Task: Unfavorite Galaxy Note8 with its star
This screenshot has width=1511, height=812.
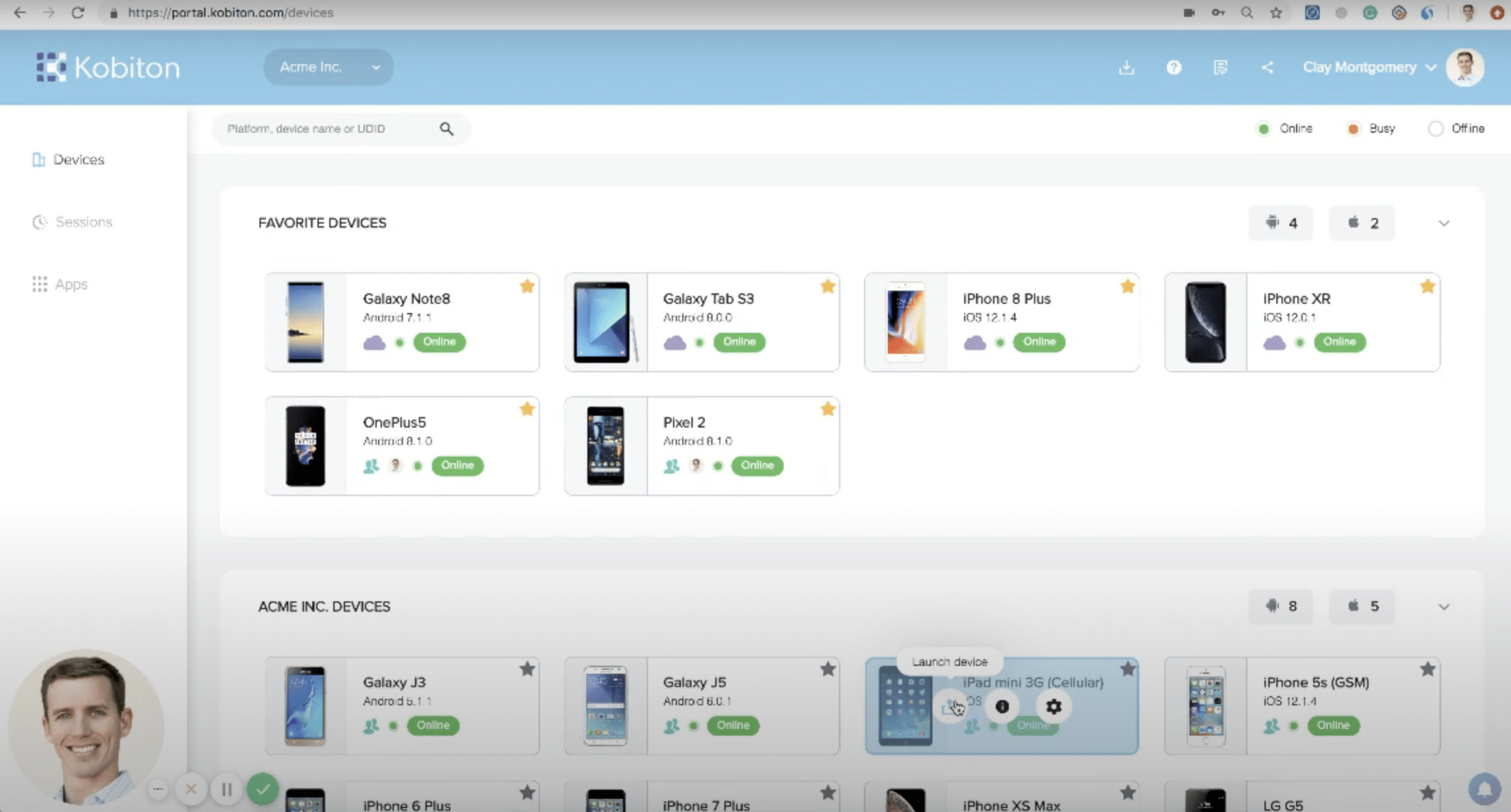Action: [x=527, y=287]
